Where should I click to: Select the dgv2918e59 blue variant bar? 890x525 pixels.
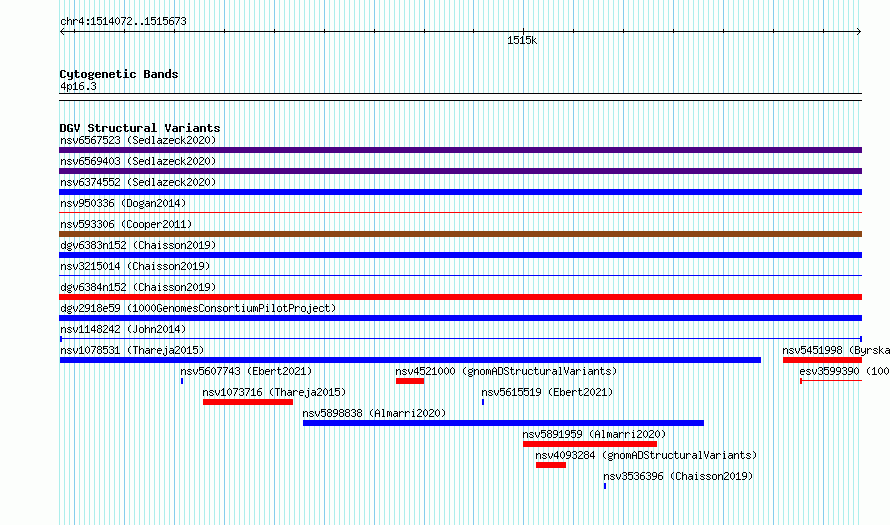pos(460,318)
